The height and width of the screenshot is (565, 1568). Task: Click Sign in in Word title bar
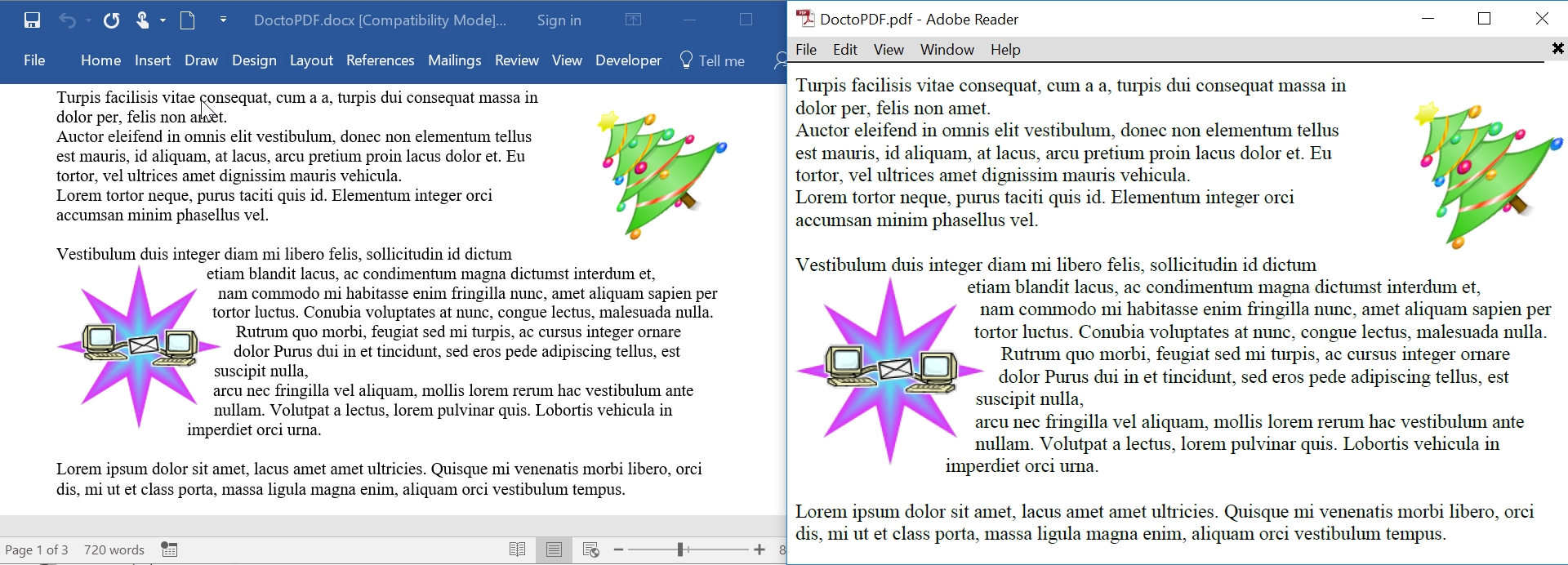pos(559,20)
